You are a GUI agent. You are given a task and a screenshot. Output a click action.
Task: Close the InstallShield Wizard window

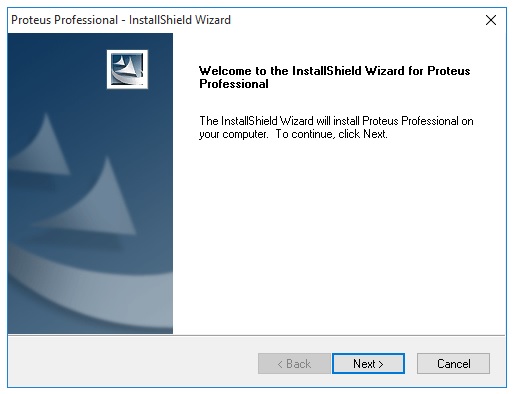pos(491,20)
